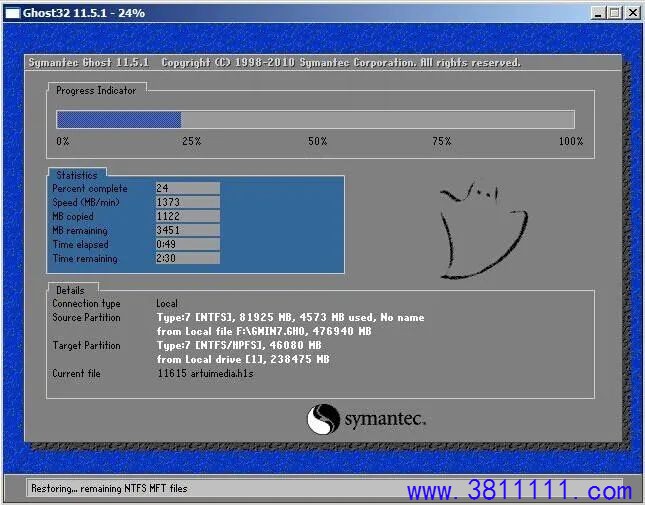Select the MB copied value 1122
Viewport: 645px width, 505px height.
coord(188,216)
